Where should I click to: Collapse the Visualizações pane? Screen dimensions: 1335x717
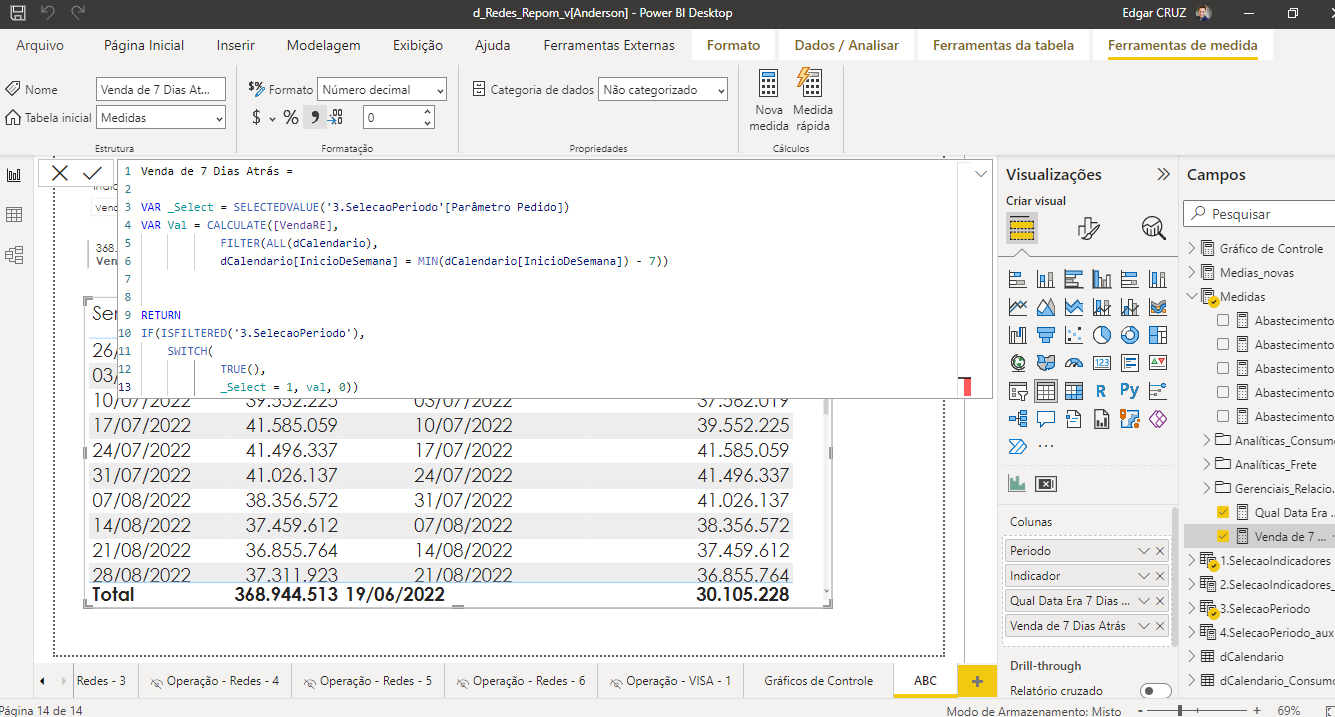pyautogui.click(x=1163, y=174)
